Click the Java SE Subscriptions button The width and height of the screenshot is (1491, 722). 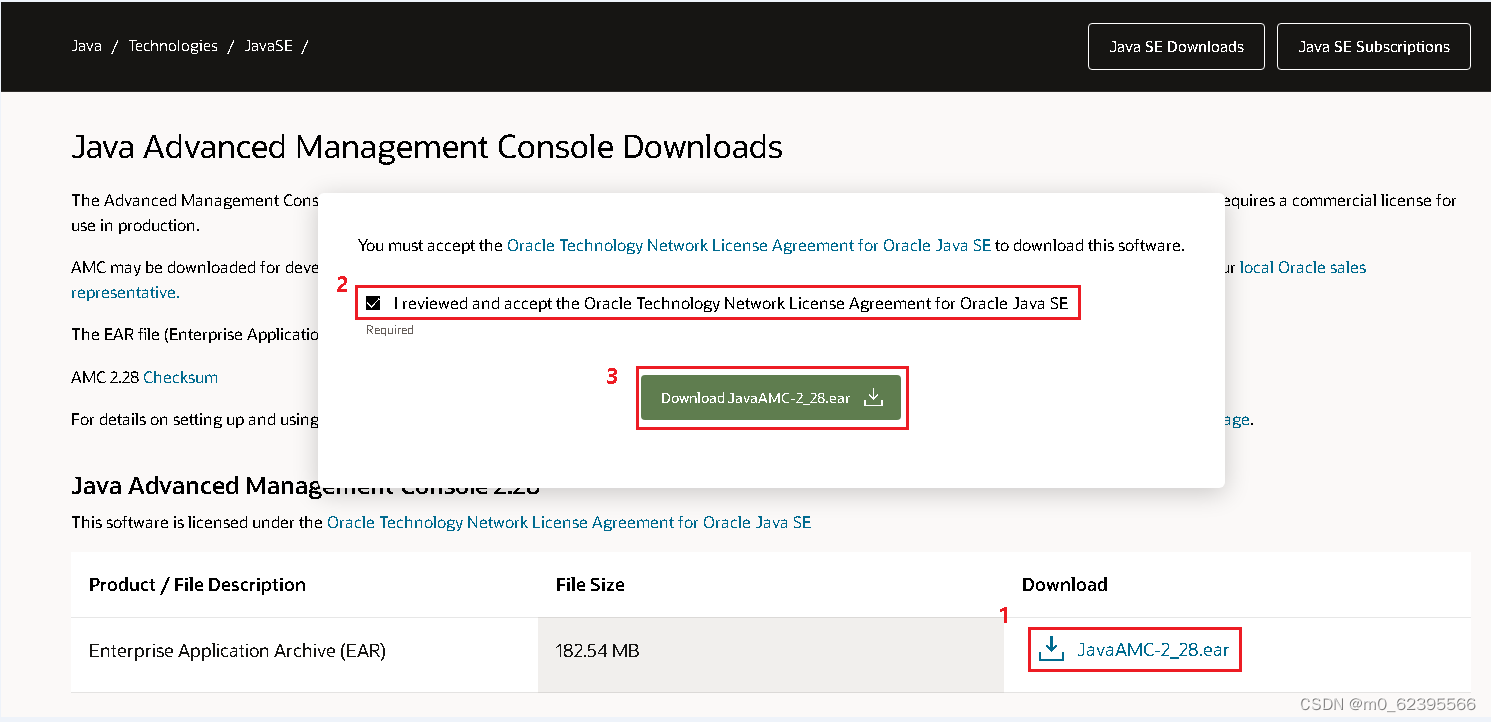[x=1373, y=46]
